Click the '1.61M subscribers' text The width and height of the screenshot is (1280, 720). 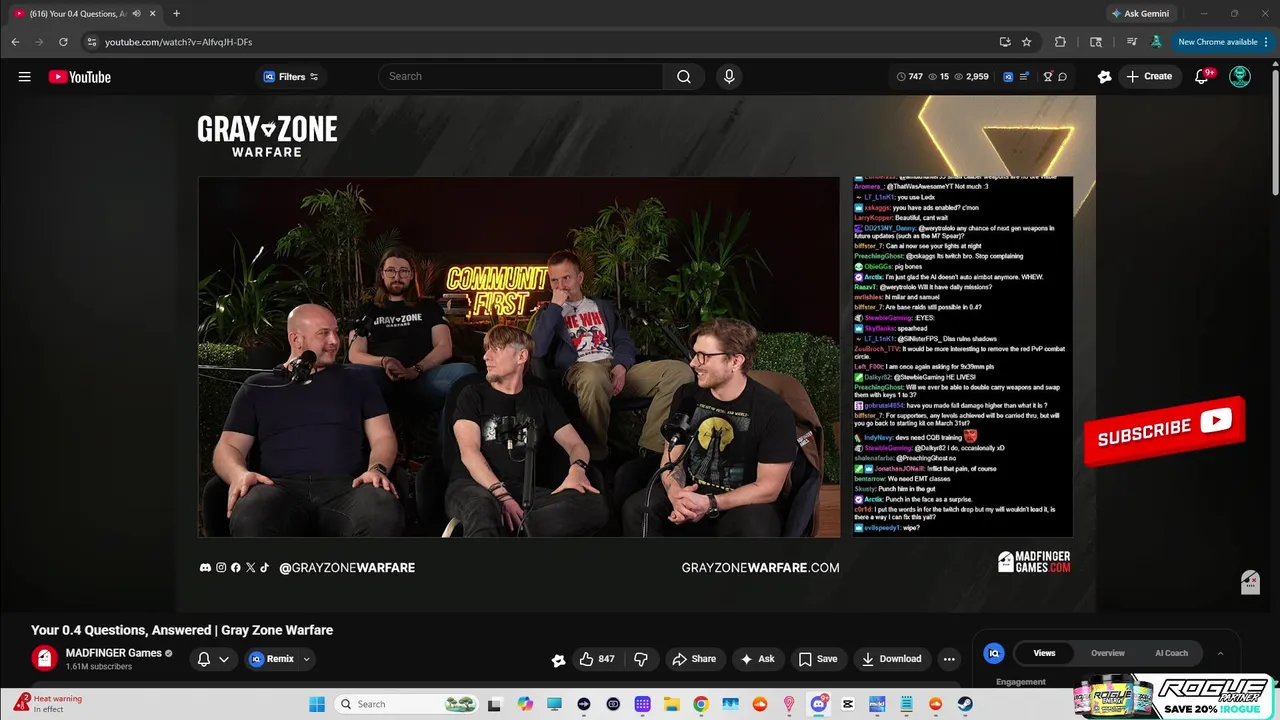coord(99,667)
